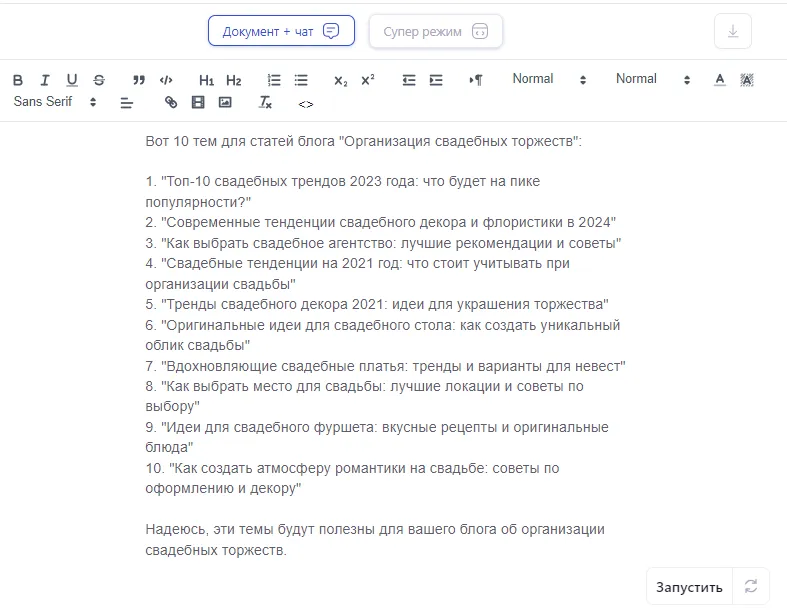Toggle bold formatting
The width and height of the screenshot is (787, 616).
tap(18, 80)
